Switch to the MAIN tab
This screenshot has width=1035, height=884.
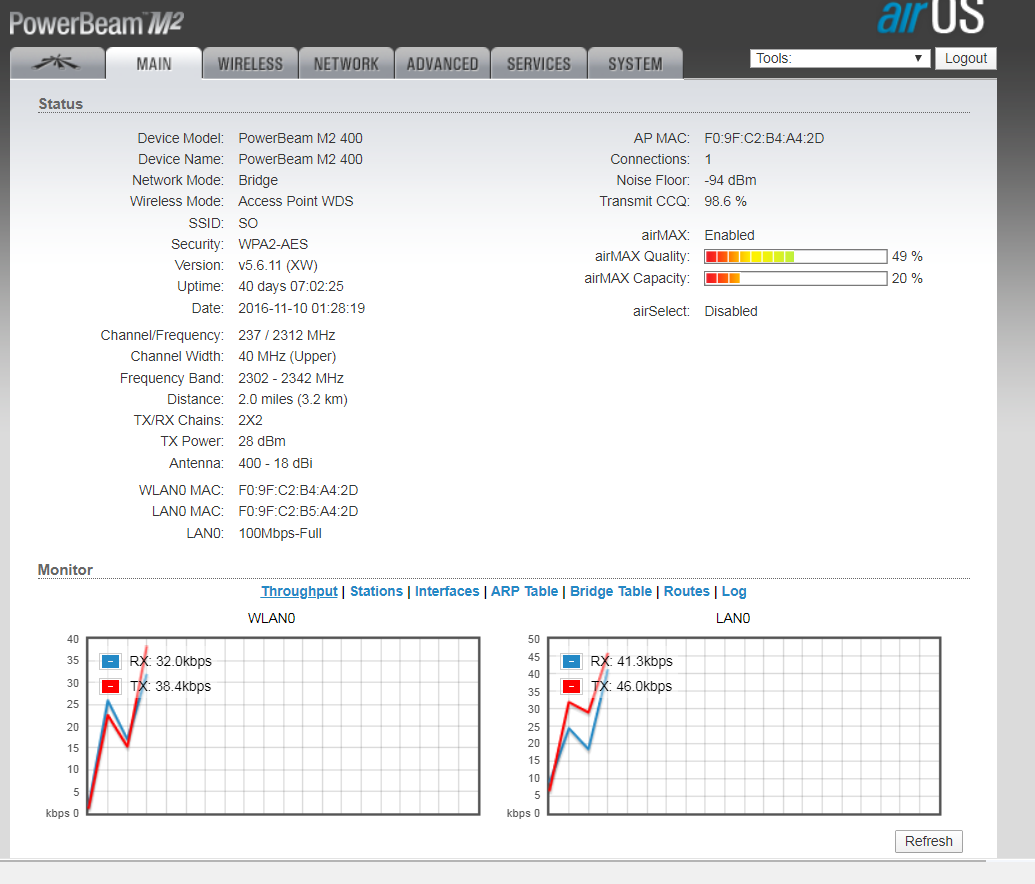pyautogui.click(x=154, y=63)
